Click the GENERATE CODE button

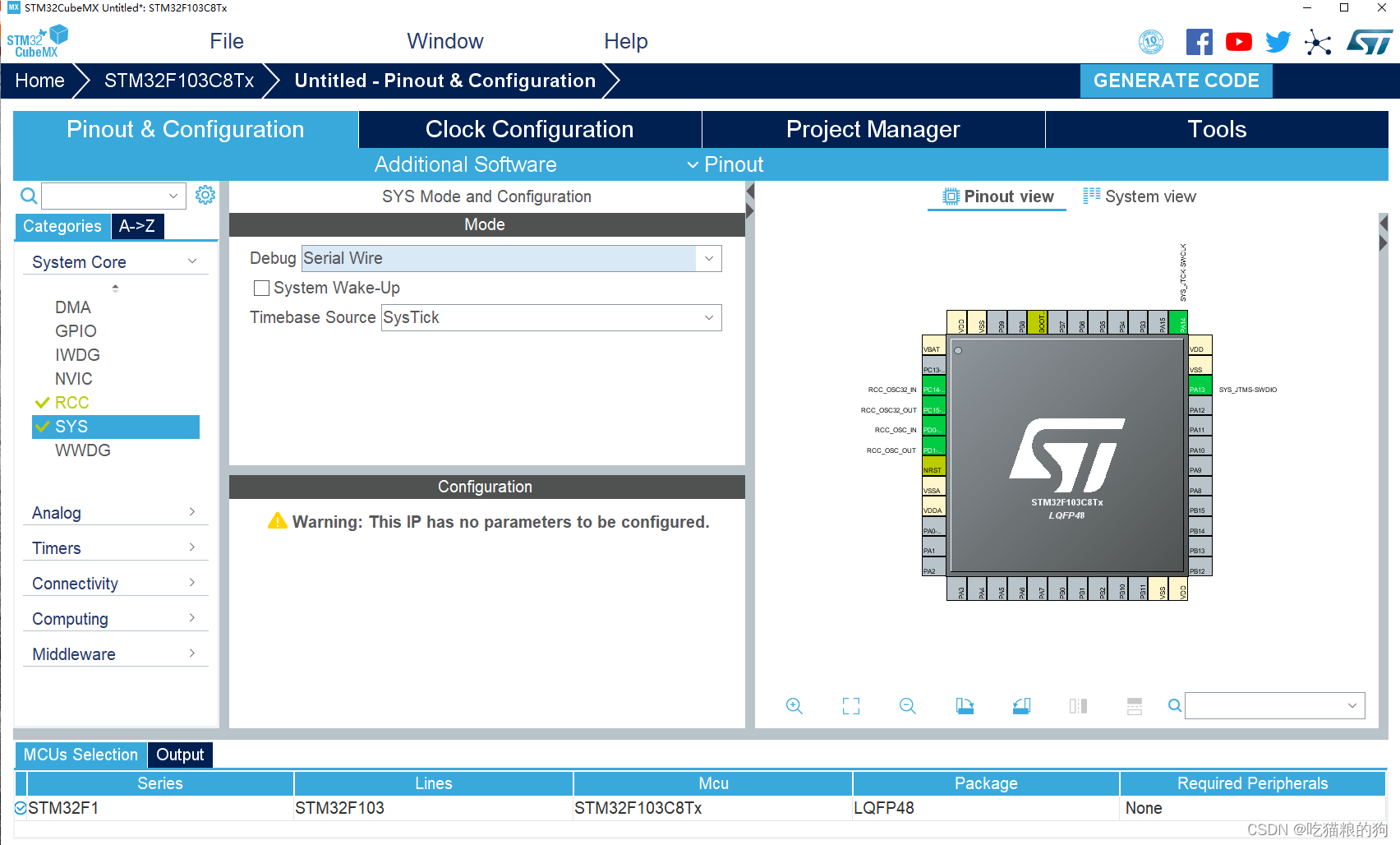(x=1176, y=81)
